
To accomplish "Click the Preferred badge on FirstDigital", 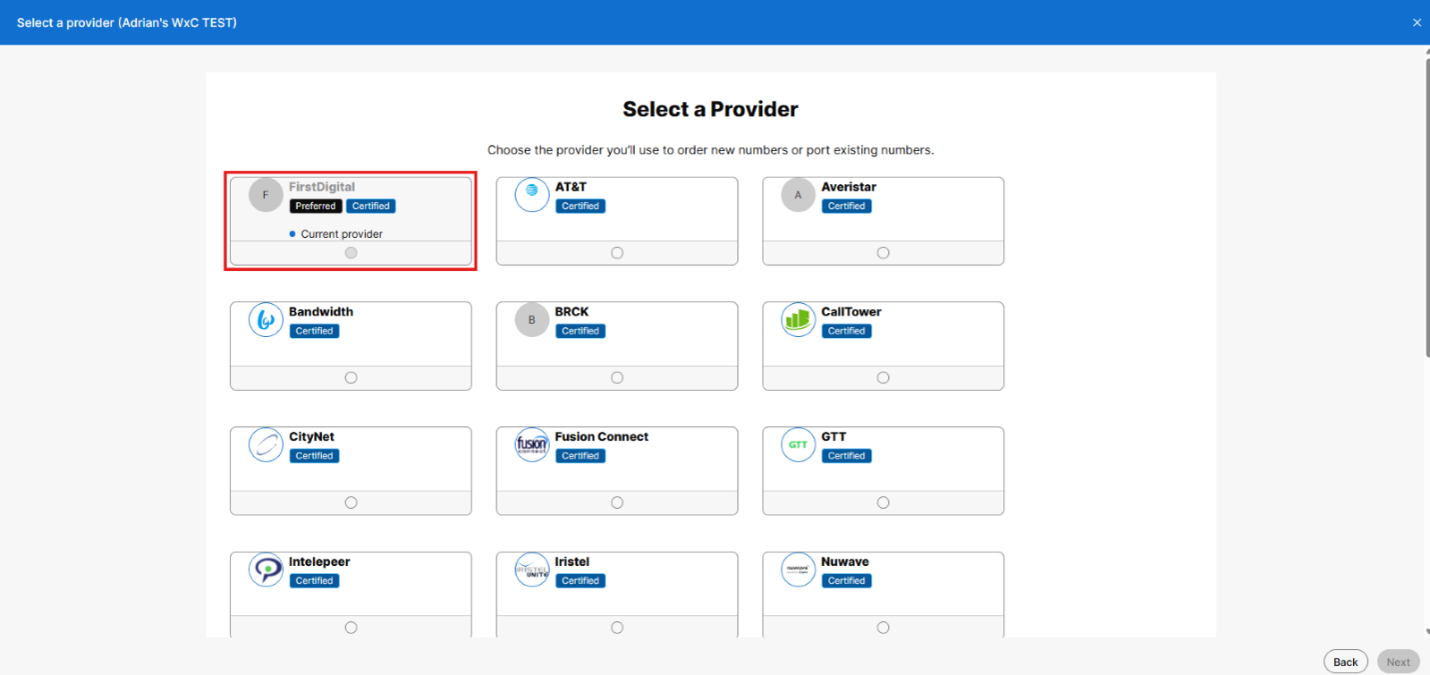I will [316, 206].
